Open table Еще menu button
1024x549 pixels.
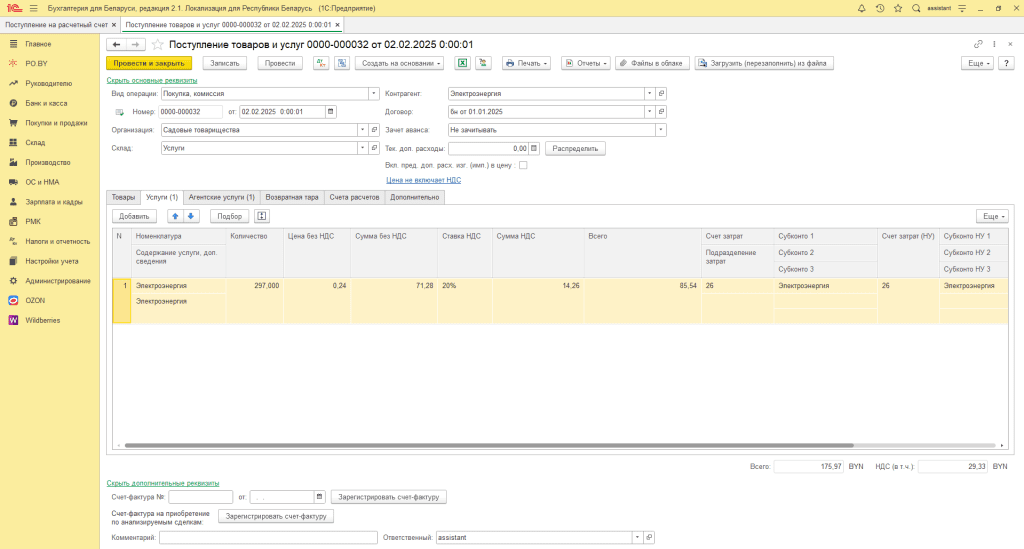point(992,216)
